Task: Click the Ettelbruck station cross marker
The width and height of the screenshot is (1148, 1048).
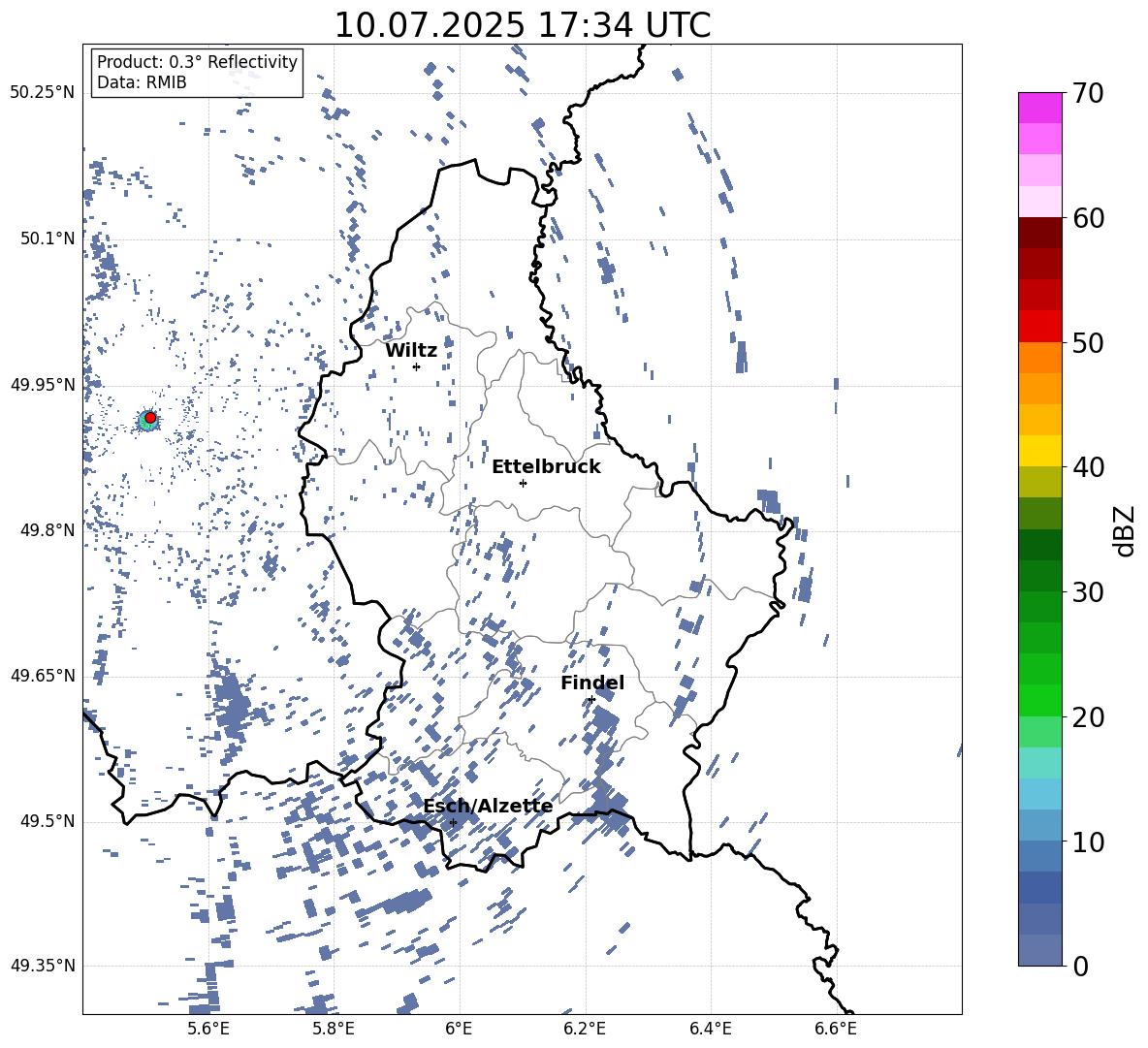Action: (523, 483)
